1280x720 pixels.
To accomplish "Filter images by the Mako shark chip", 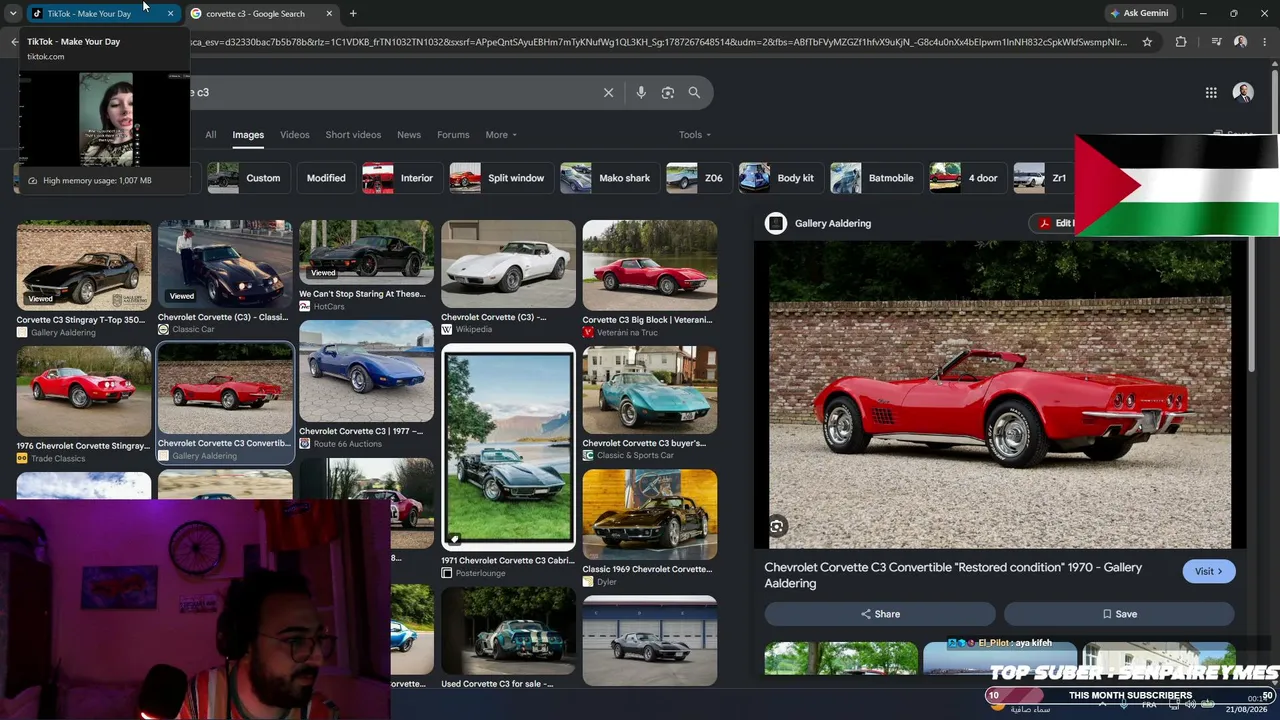I will pos(609,178).
